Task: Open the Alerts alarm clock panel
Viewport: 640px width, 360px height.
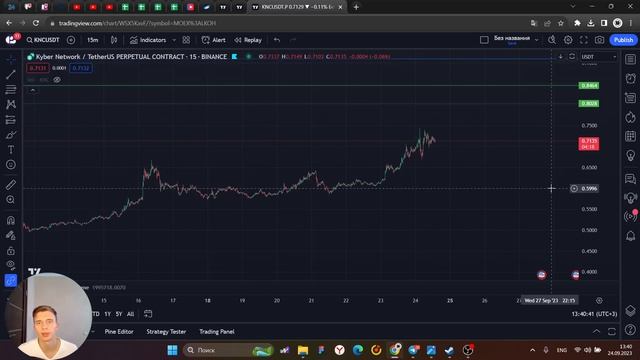Action: [x=631, y=78]
